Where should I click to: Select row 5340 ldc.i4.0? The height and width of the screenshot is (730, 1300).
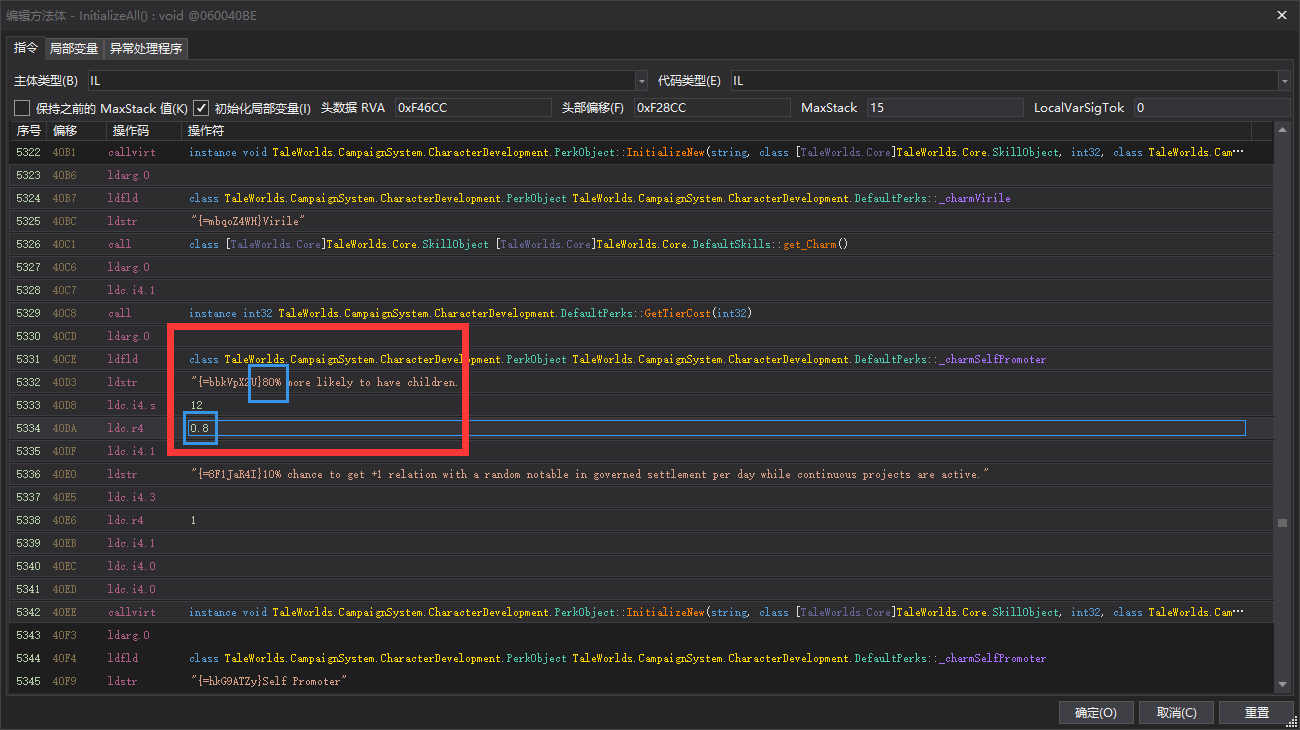coord(642,566)
